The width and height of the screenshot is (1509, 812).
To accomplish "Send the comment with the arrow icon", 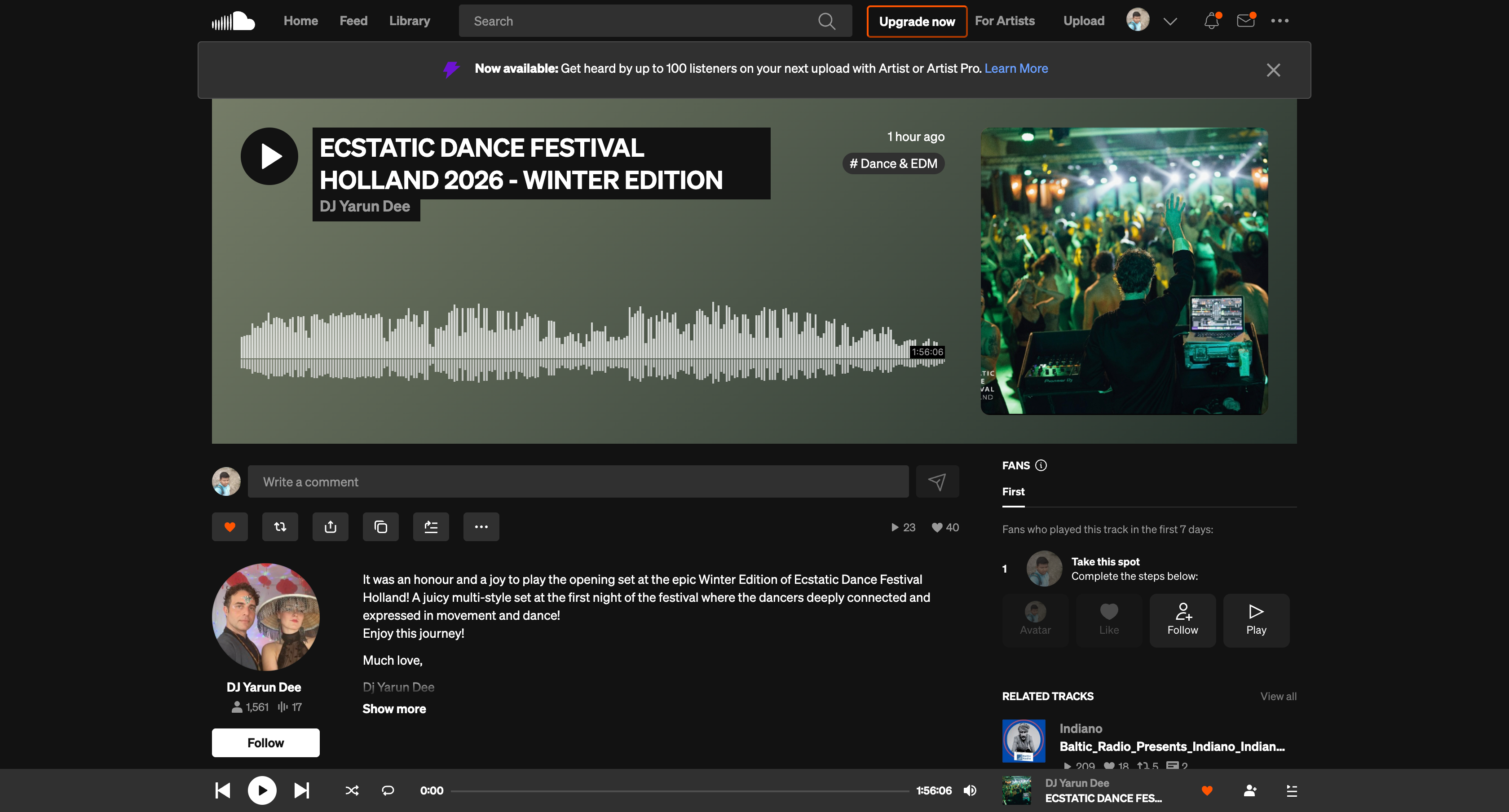I will tap(937, 481).
